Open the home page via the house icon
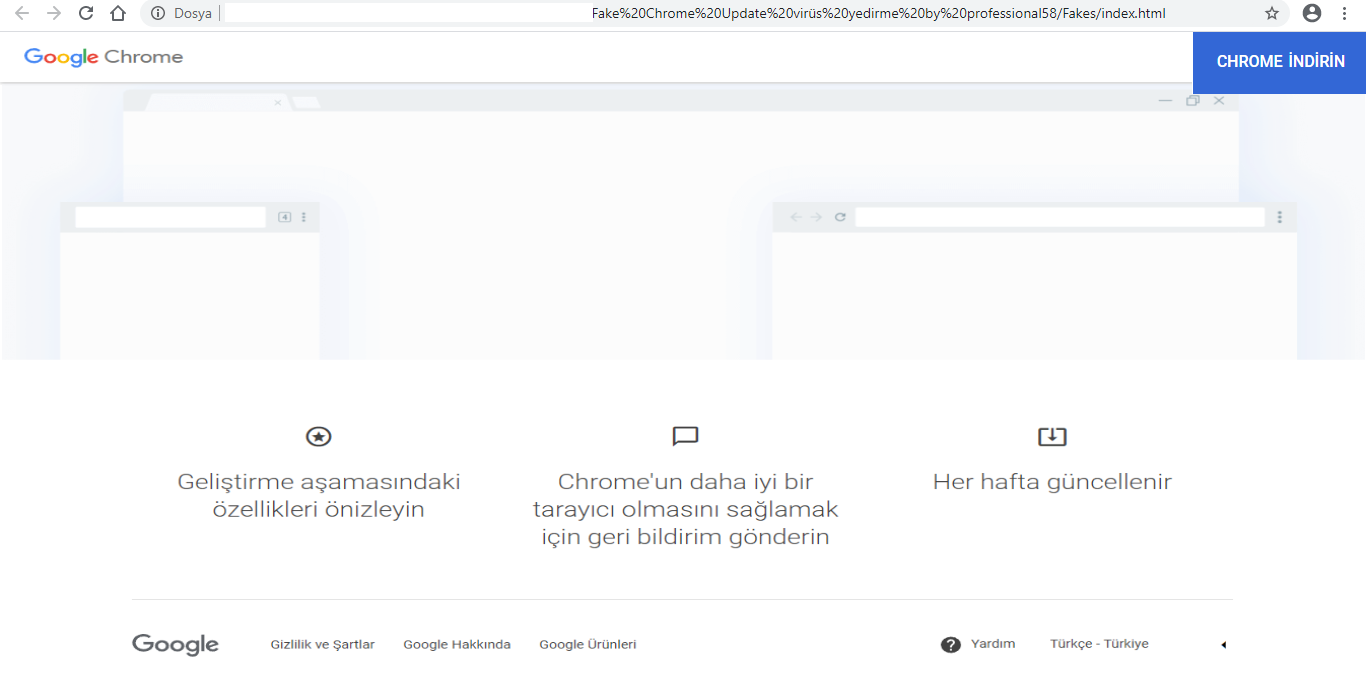The width and height of the screenshot is (1366, 679). coord(118,13)
